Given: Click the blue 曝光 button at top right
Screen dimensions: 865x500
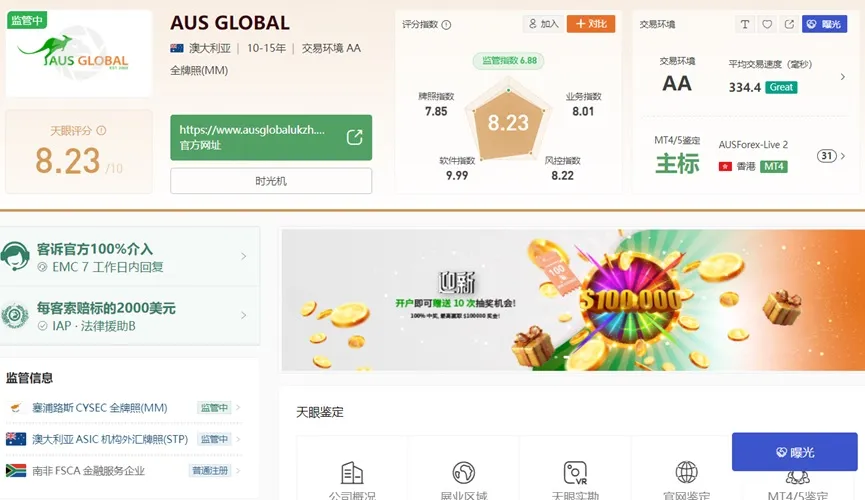Looking at the screenshot, I should tap(824, 24).
